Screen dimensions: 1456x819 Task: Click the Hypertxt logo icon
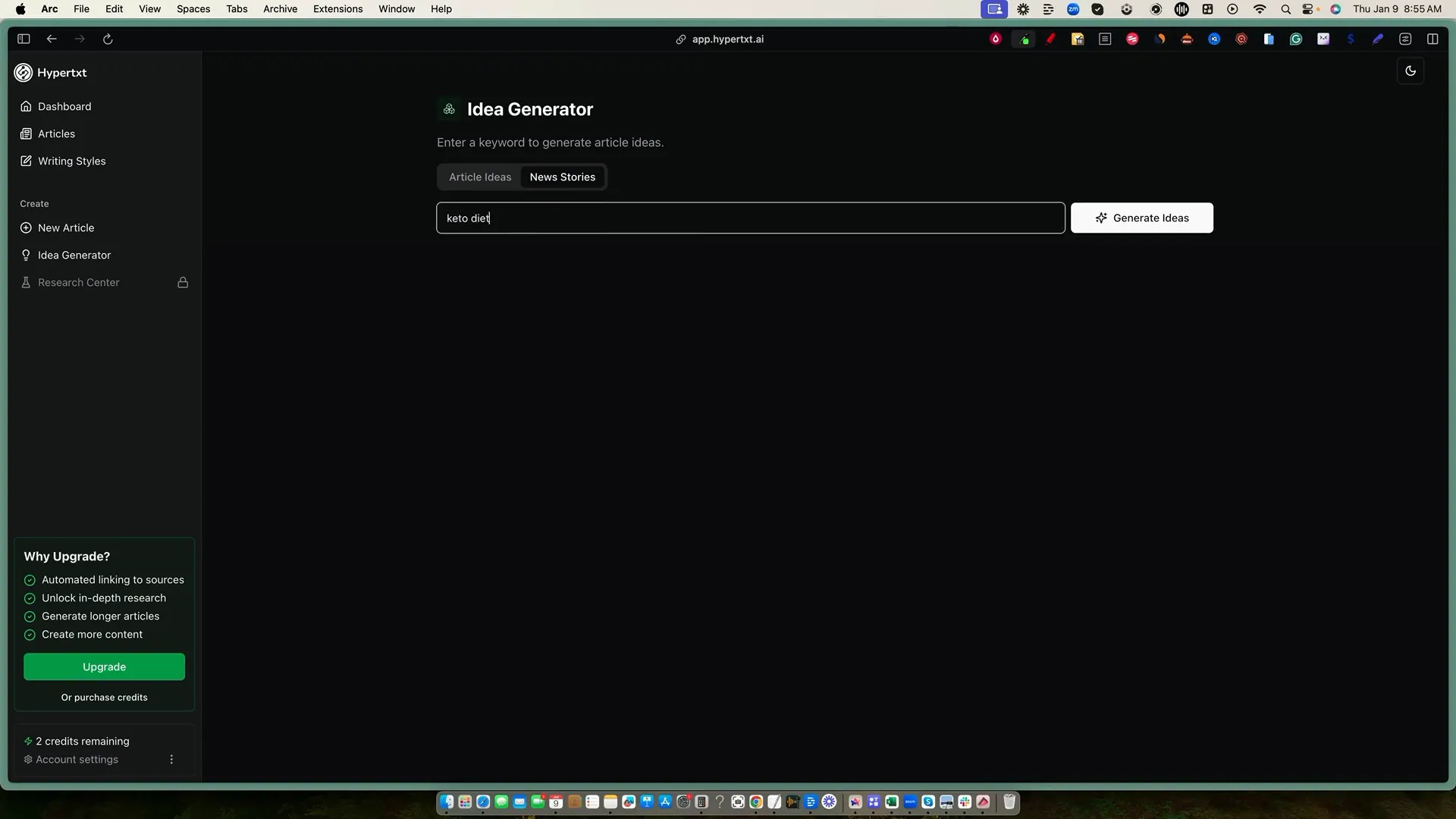[24, 73]
